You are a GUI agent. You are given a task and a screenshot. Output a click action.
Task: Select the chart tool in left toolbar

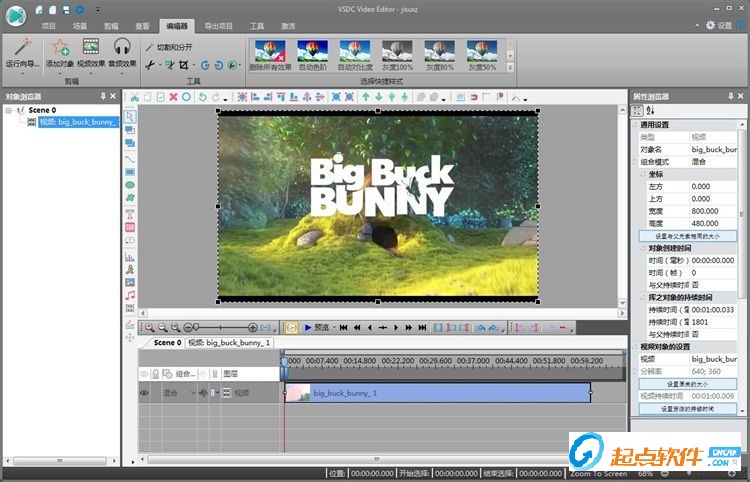[x=130, y=257]
